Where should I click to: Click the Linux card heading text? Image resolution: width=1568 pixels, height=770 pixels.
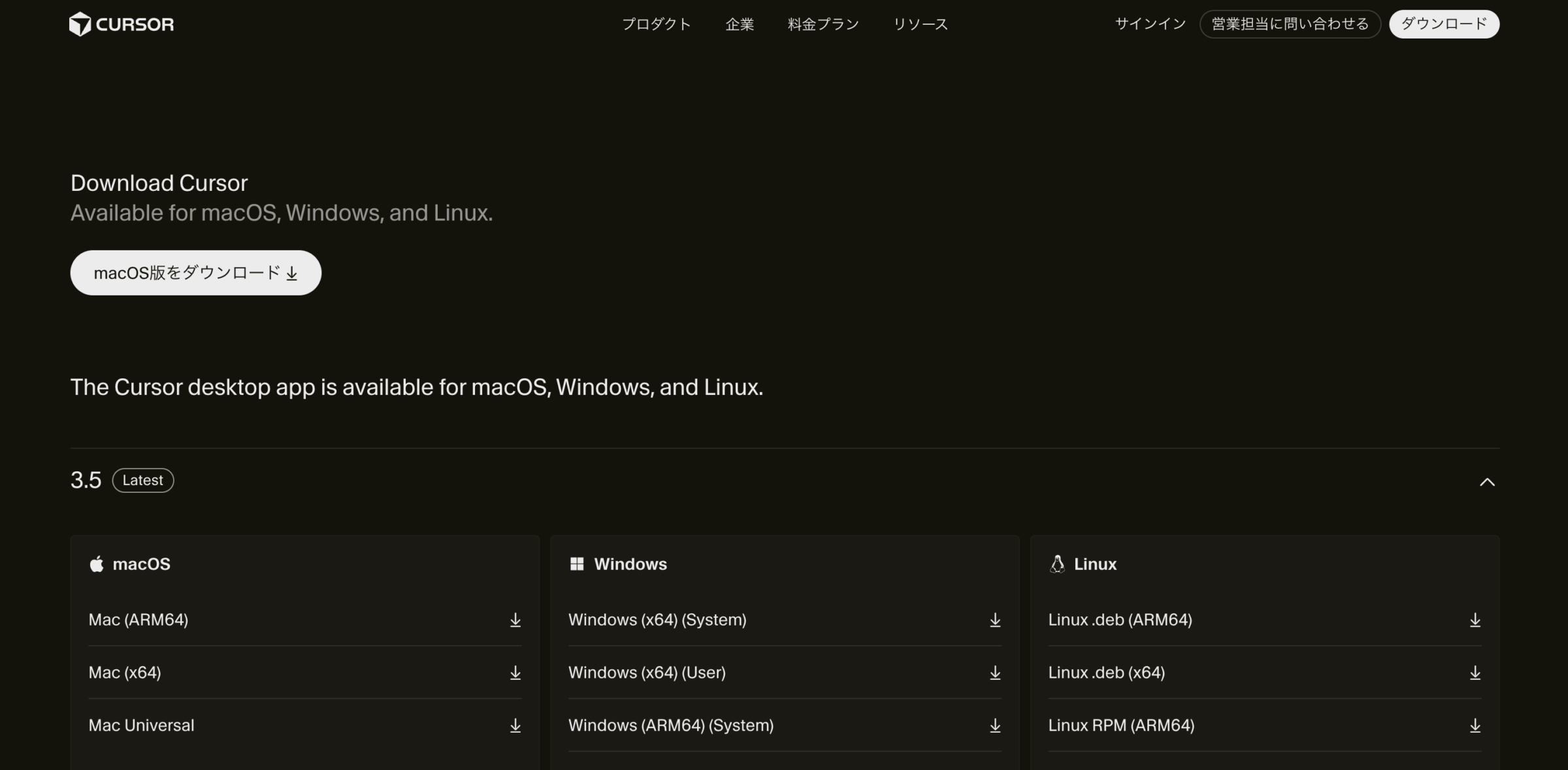1095,564
